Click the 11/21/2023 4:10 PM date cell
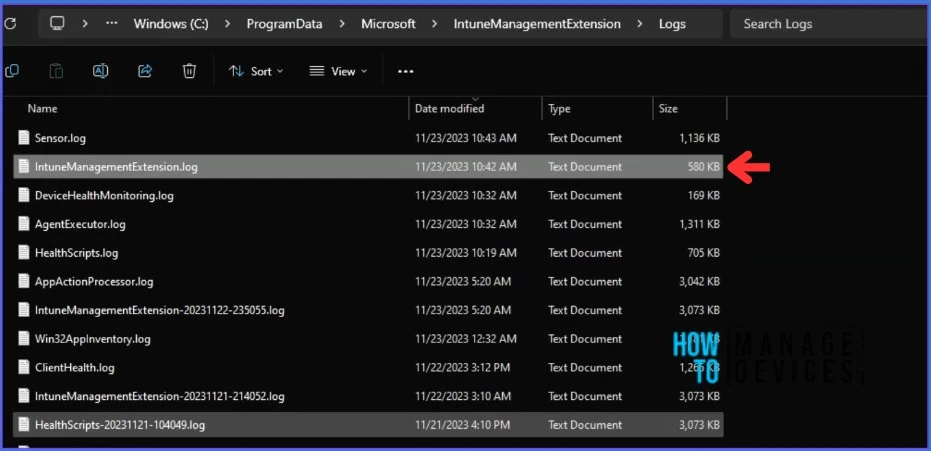This screenshot has width=931, height=451. 463,425
